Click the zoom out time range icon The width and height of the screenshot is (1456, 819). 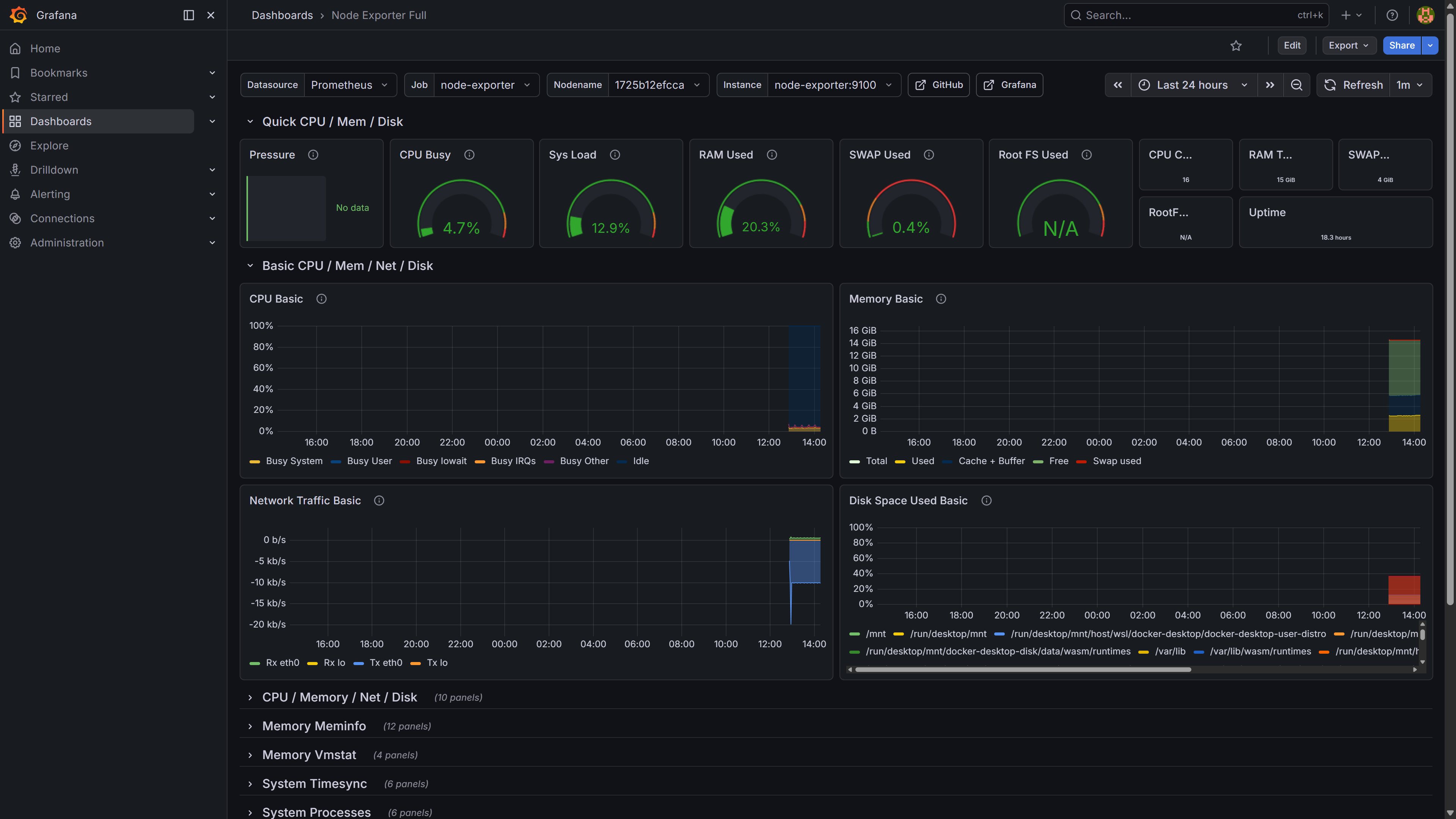(x=1297, y=85)
